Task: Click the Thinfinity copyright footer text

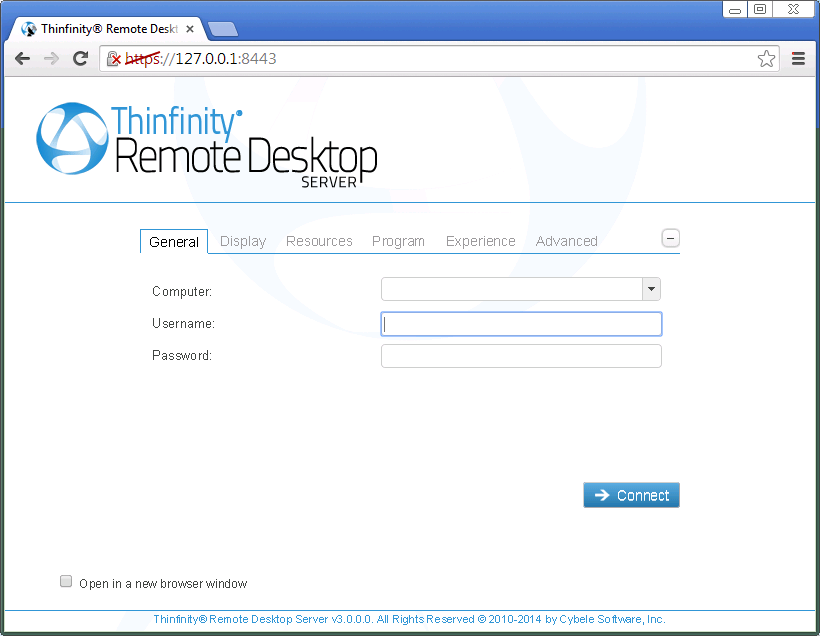Action: coord(409,619)
